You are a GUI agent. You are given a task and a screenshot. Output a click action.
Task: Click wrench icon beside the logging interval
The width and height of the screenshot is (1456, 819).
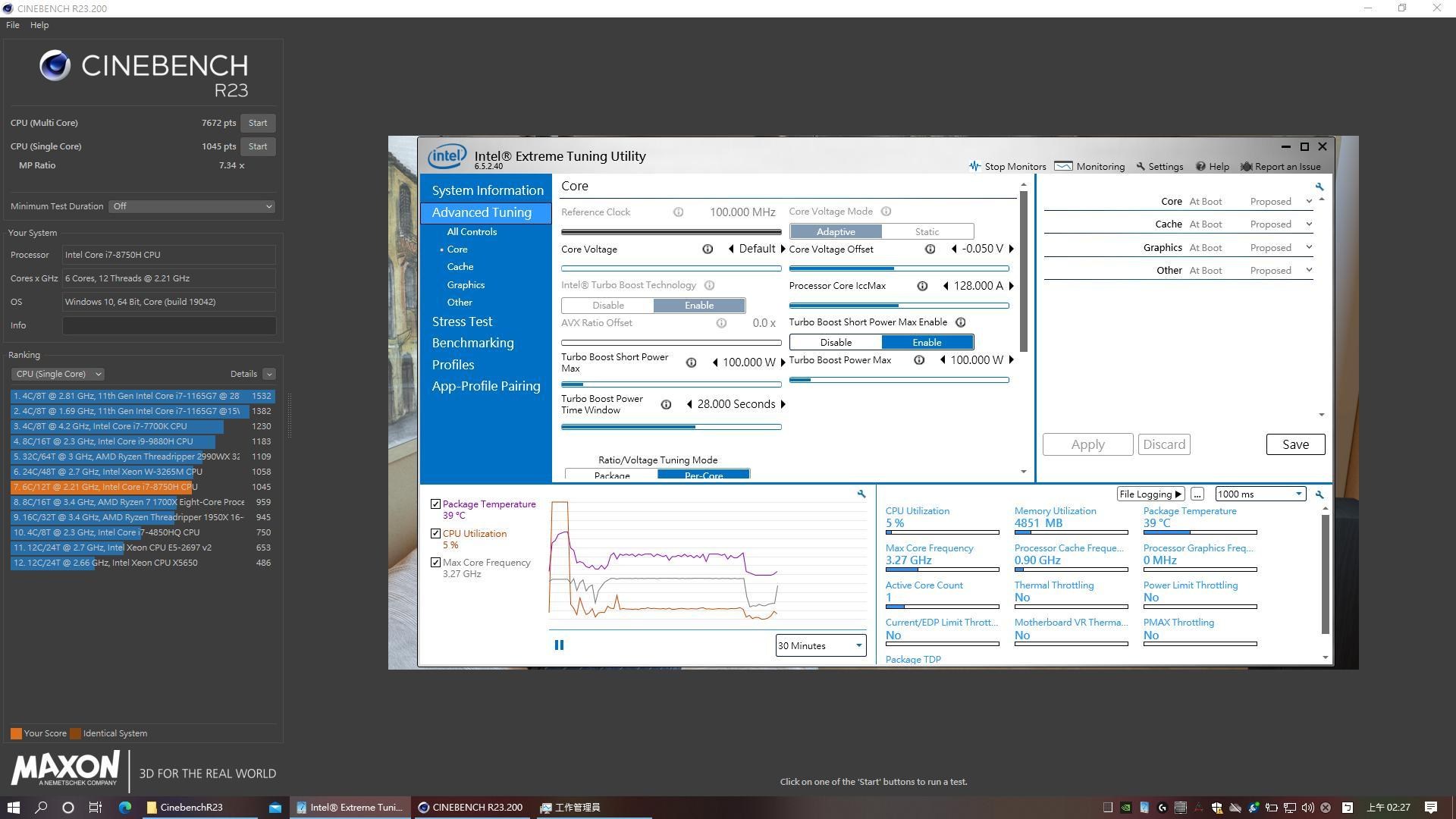tap(1319, 494)
